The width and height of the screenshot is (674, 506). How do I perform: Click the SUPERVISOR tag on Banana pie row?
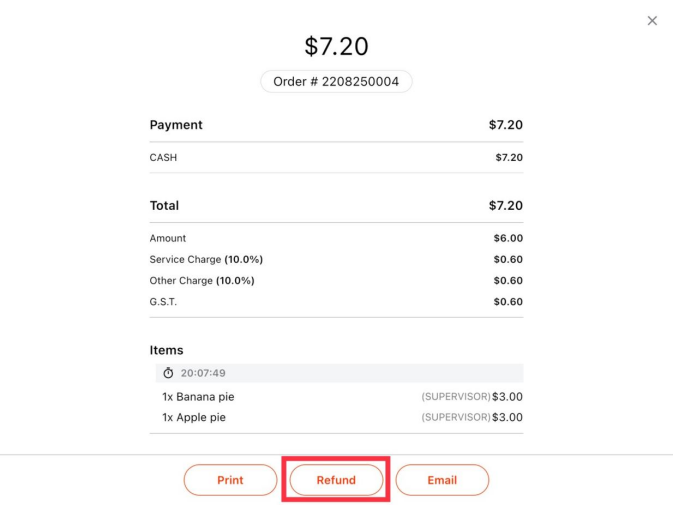pyautogui.click(x=456, y=397)
